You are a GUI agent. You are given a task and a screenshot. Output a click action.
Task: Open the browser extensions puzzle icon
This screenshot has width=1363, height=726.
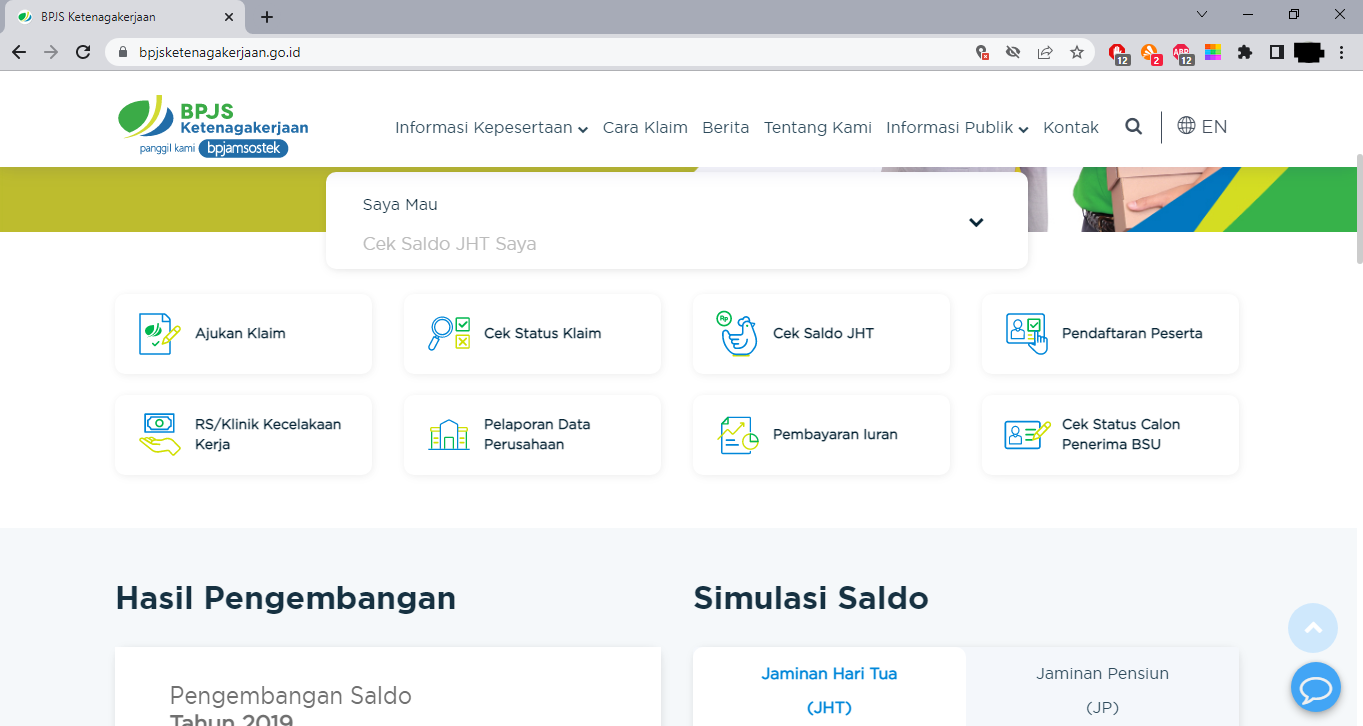[x=1245, y=52]
